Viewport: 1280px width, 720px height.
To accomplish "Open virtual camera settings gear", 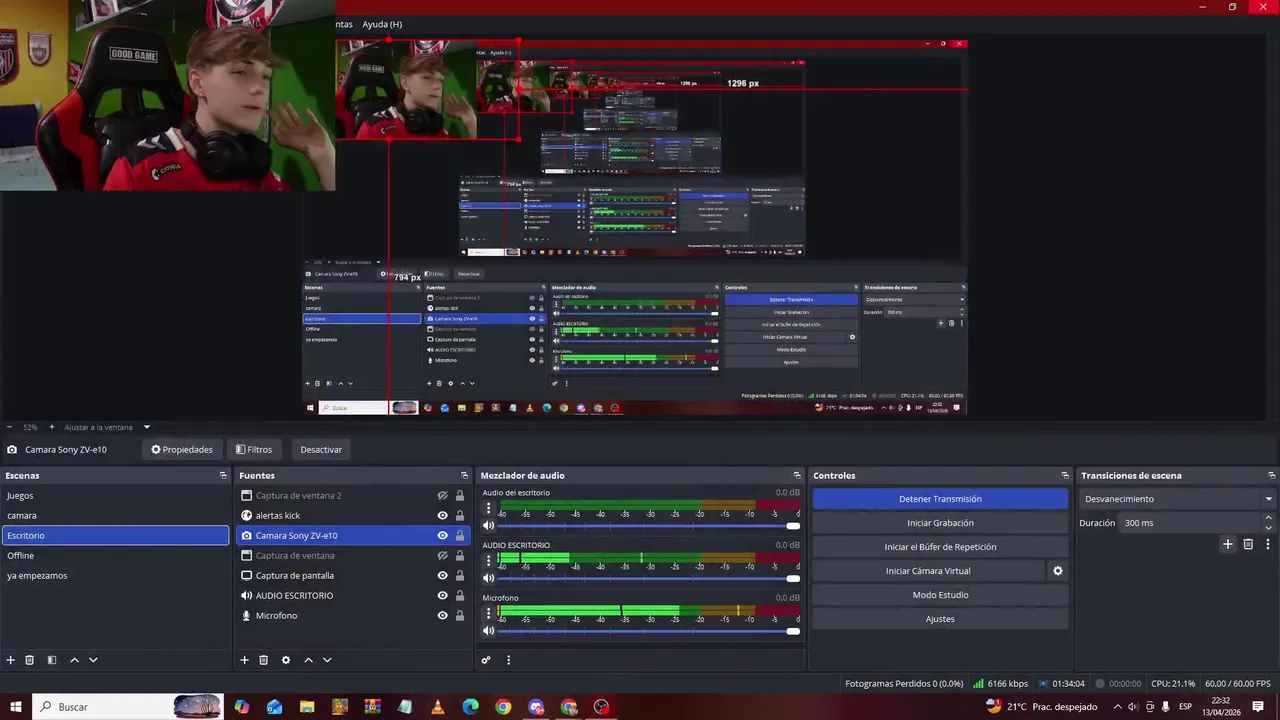I will (1058, 571).
